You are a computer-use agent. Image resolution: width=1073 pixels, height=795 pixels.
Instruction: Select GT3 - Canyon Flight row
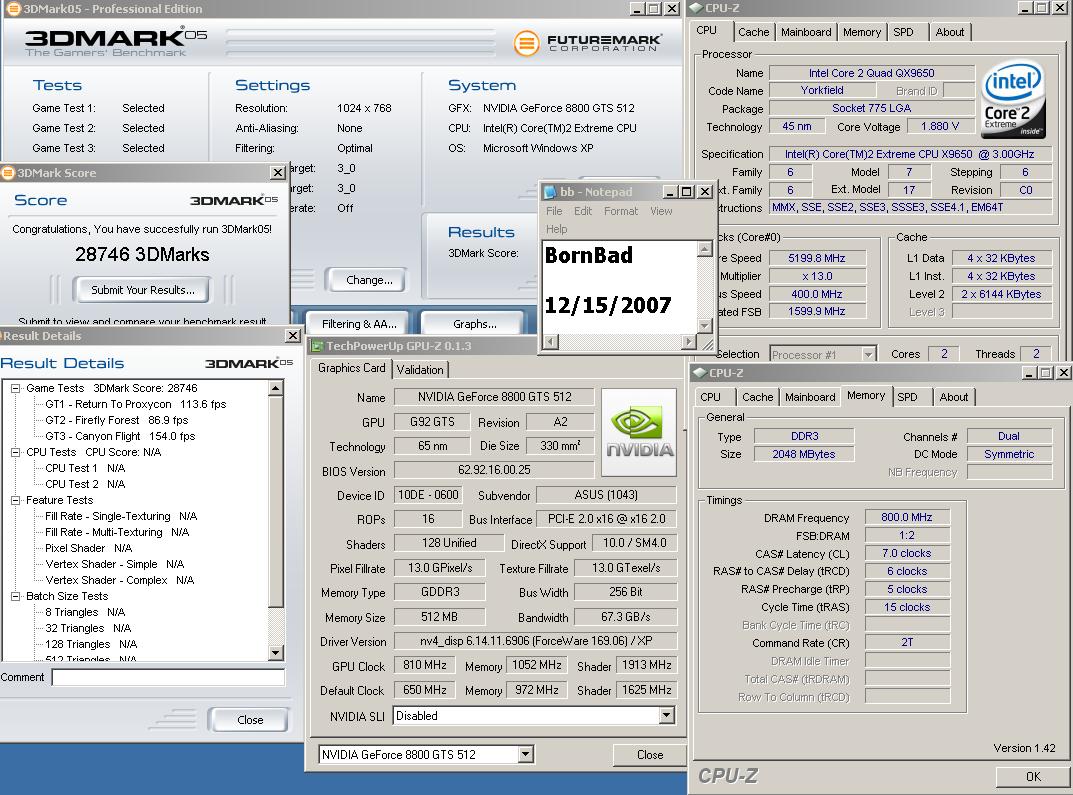point(120,436)
